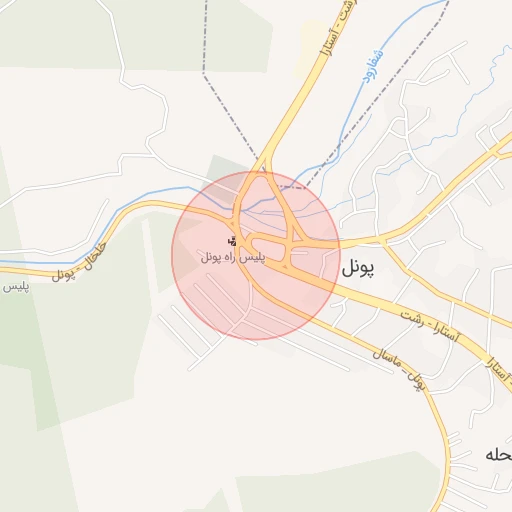Click the شفارود river name label
Image resolution: width=512 pixels, height=512 pixels.
[x=373, y=66]
